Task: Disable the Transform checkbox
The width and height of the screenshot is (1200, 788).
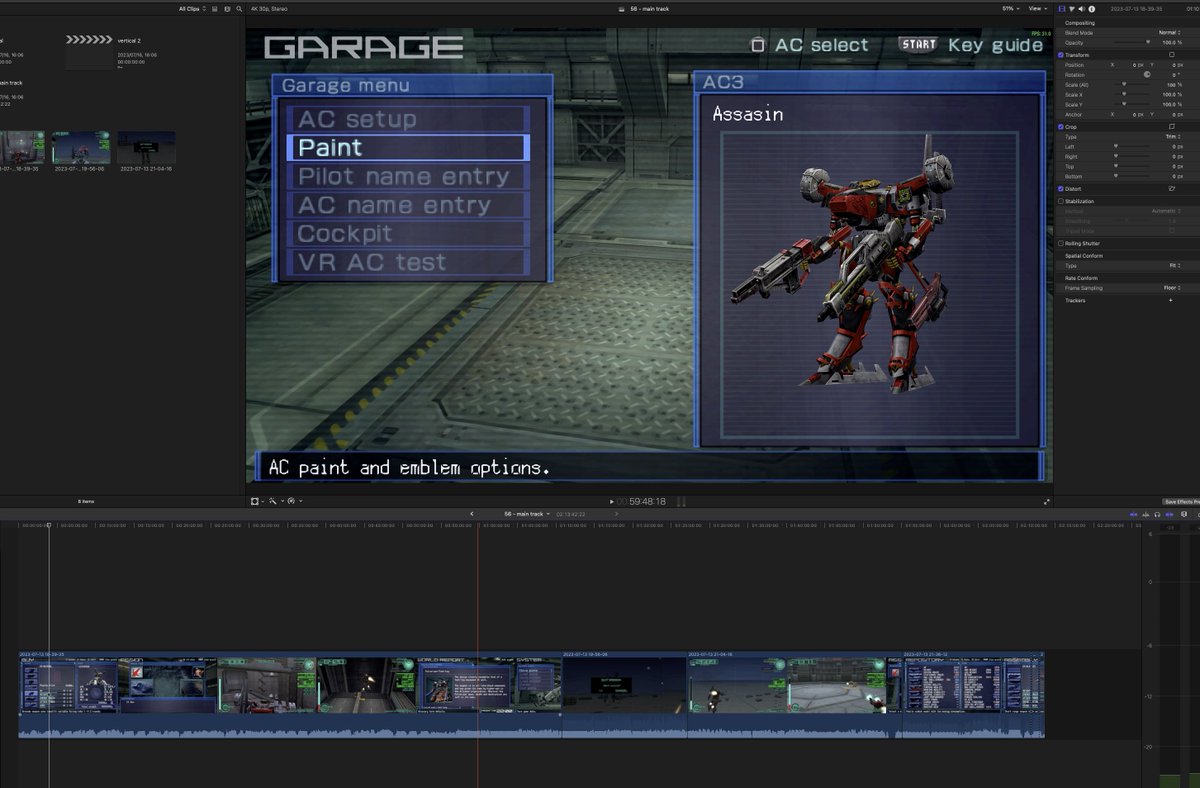Action: point(1062,54)
